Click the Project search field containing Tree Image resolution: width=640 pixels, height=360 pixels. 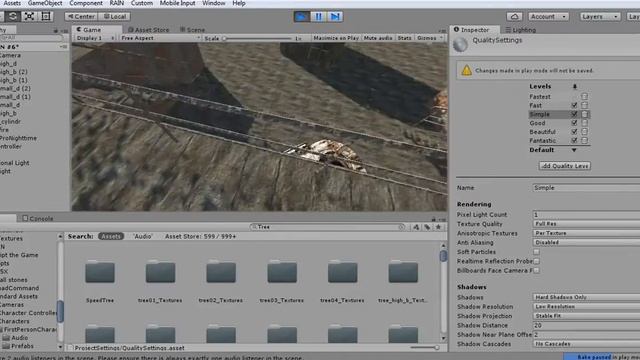[328, 227]
